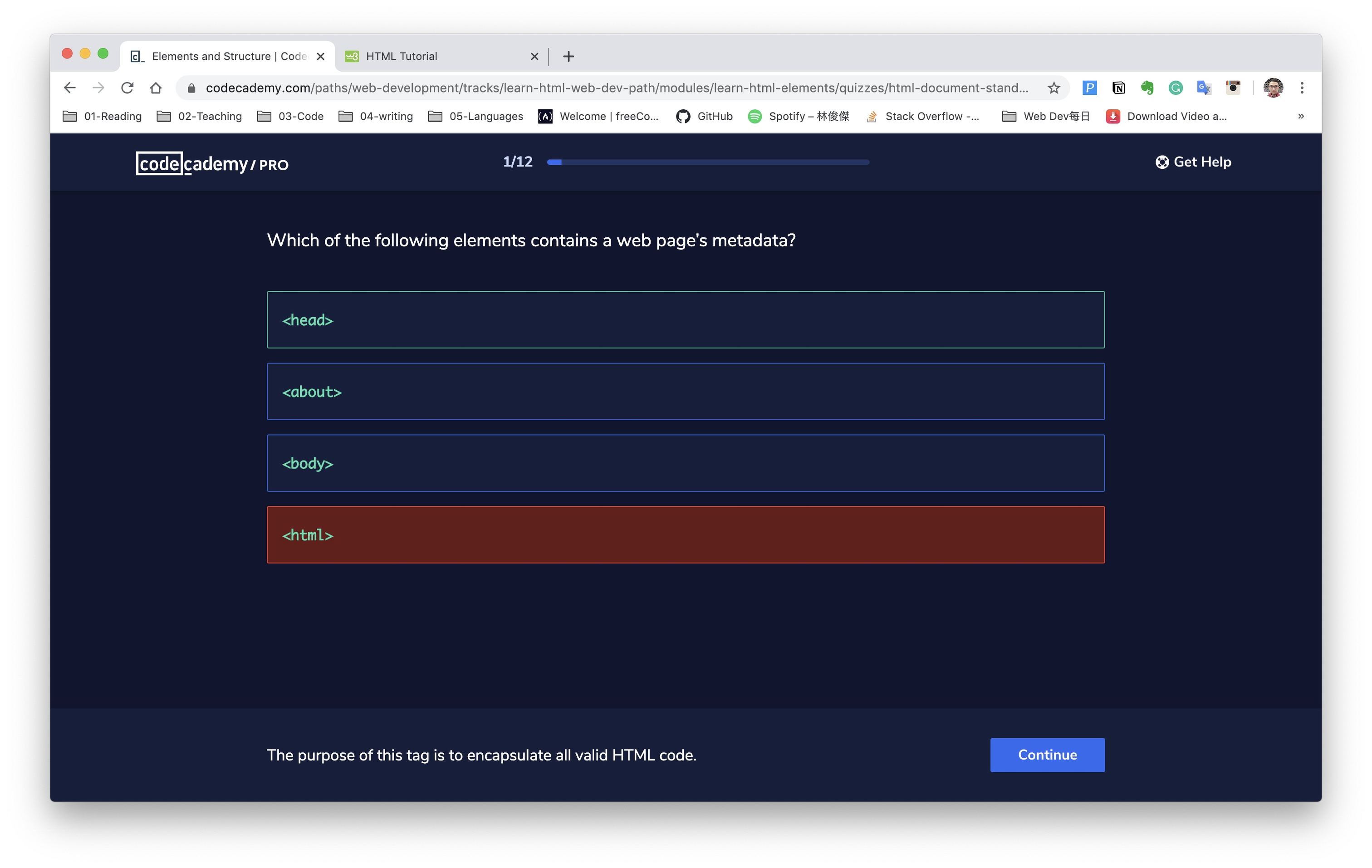Open a new browser tab
This screenshot has width=1372, height=868.
[568, 56]
